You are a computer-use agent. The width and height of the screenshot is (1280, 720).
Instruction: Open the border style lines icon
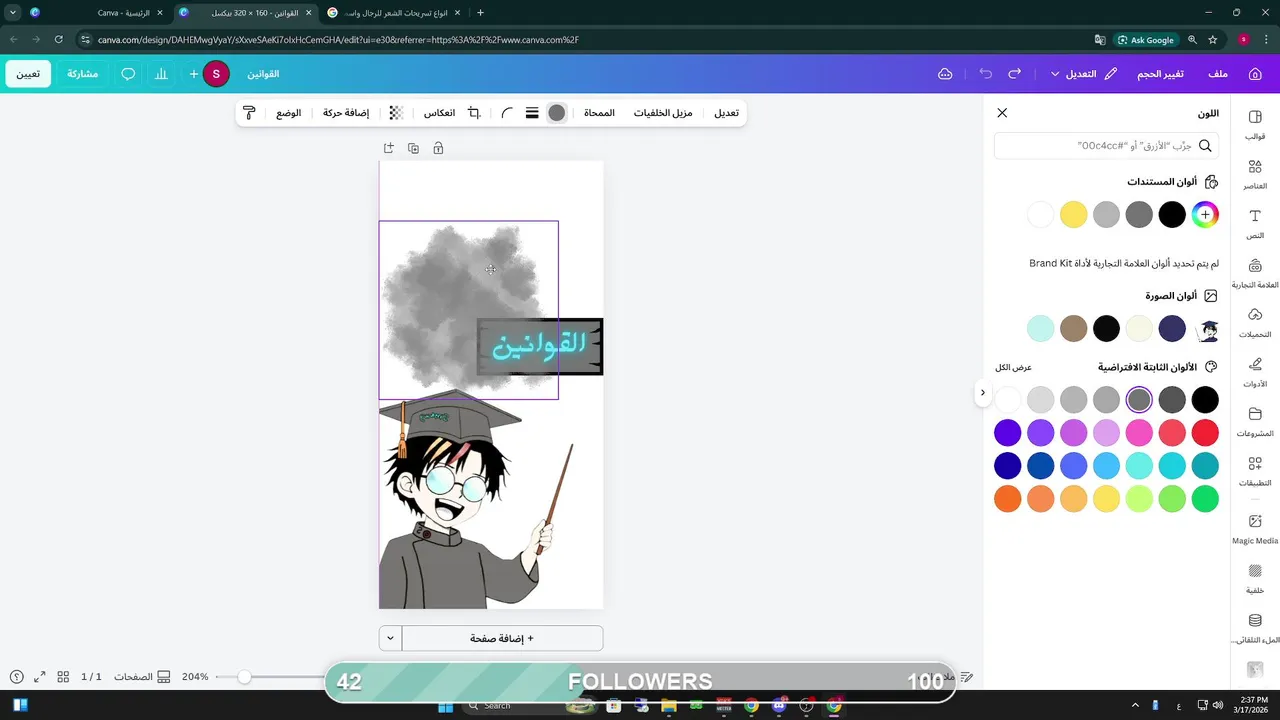532,113
